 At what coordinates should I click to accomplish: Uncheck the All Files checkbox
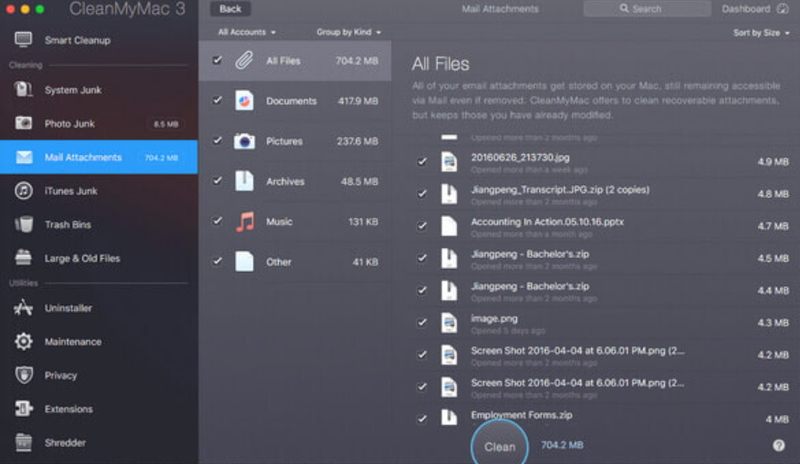(x=217, y=60)
